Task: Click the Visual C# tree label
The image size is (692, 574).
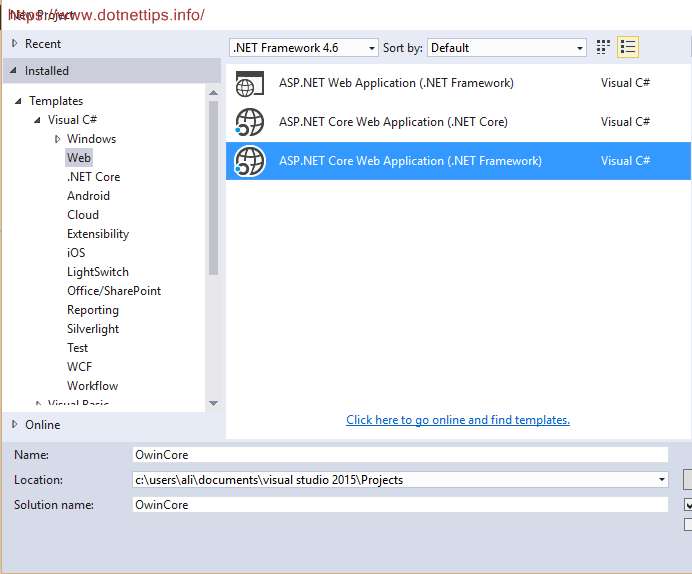Action: coord(72,120)
